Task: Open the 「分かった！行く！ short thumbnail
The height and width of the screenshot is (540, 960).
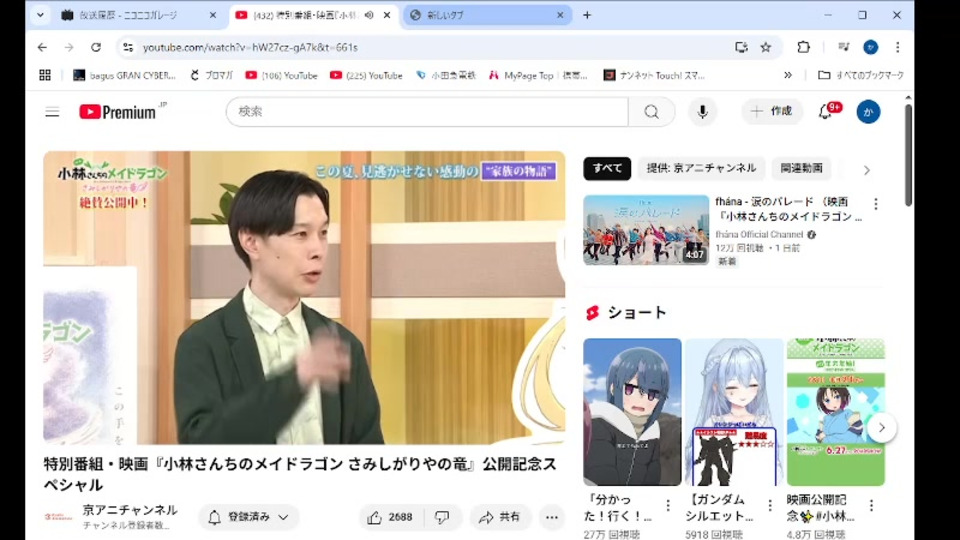Action: click(632, 412)
